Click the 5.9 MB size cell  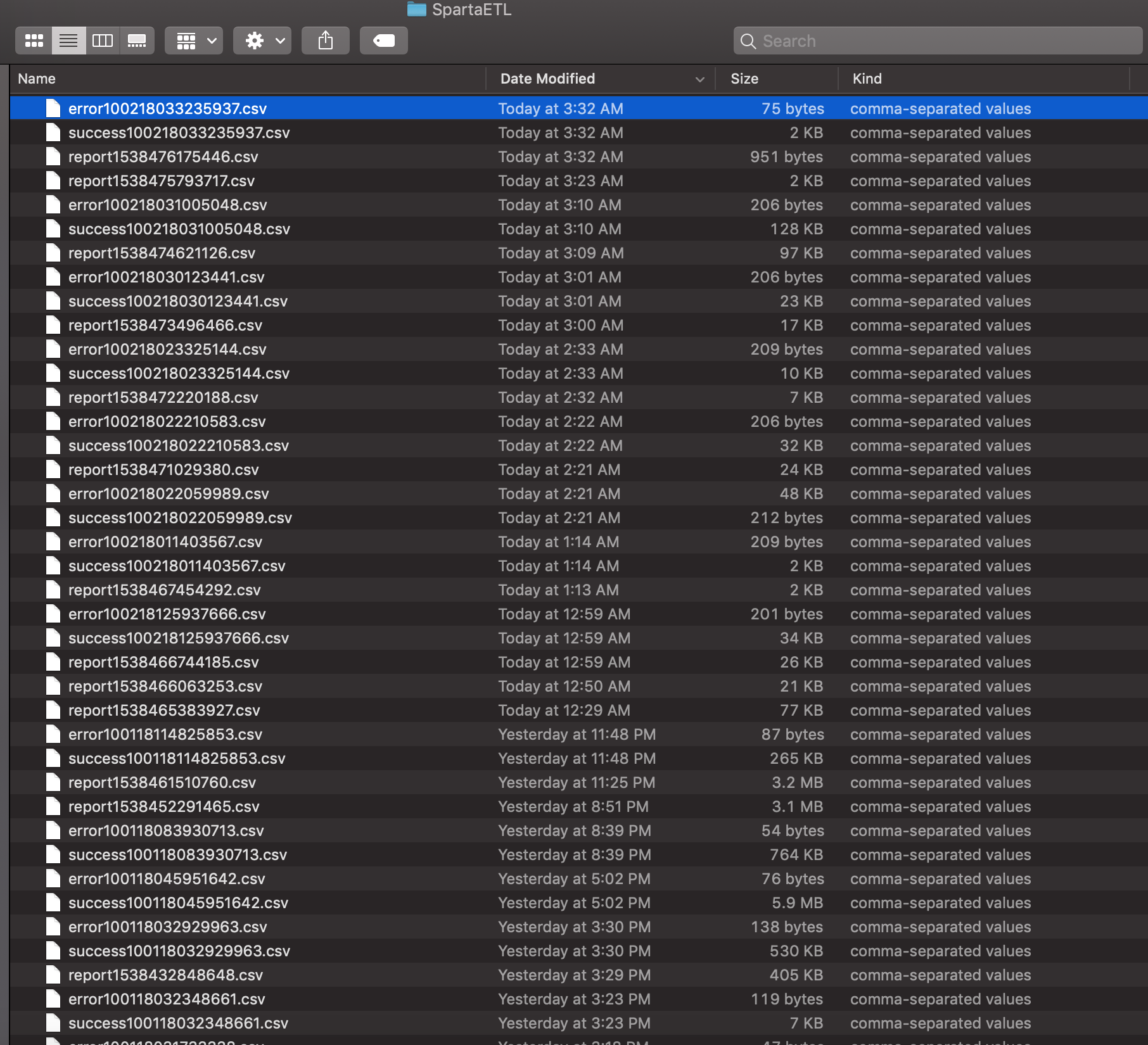tap(797, 902)
